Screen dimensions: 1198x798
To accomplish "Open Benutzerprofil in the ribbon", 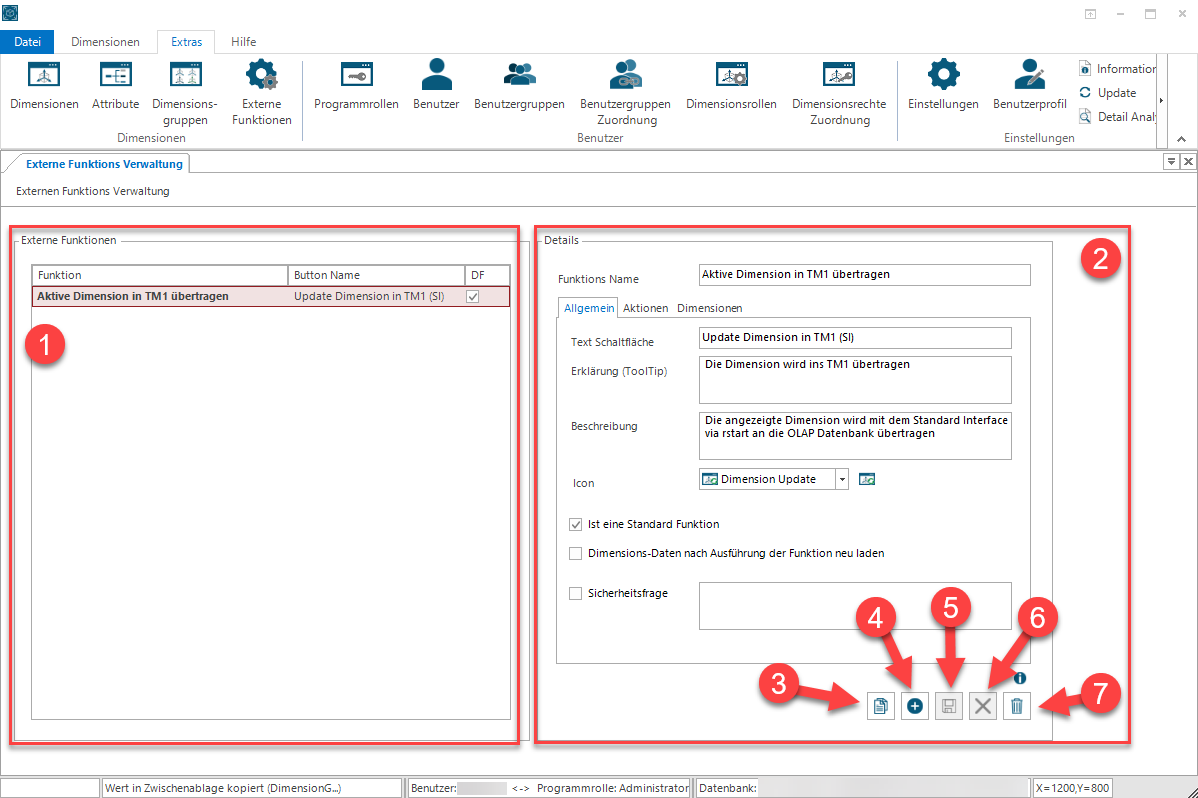I will coord(1029,85).
